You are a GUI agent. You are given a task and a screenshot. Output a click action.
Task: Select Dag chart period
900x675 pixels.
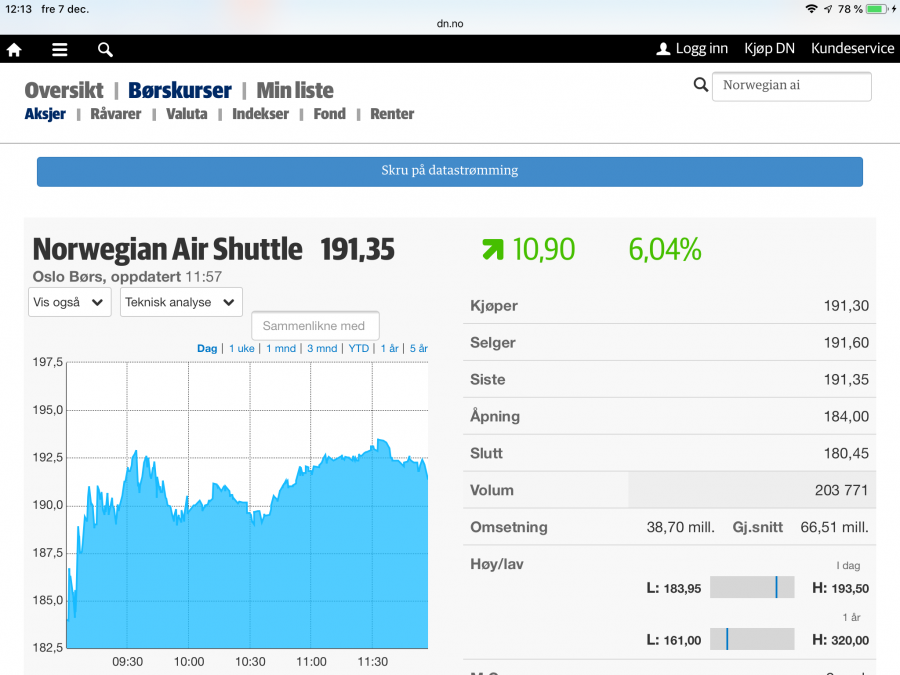pos(207,348)
